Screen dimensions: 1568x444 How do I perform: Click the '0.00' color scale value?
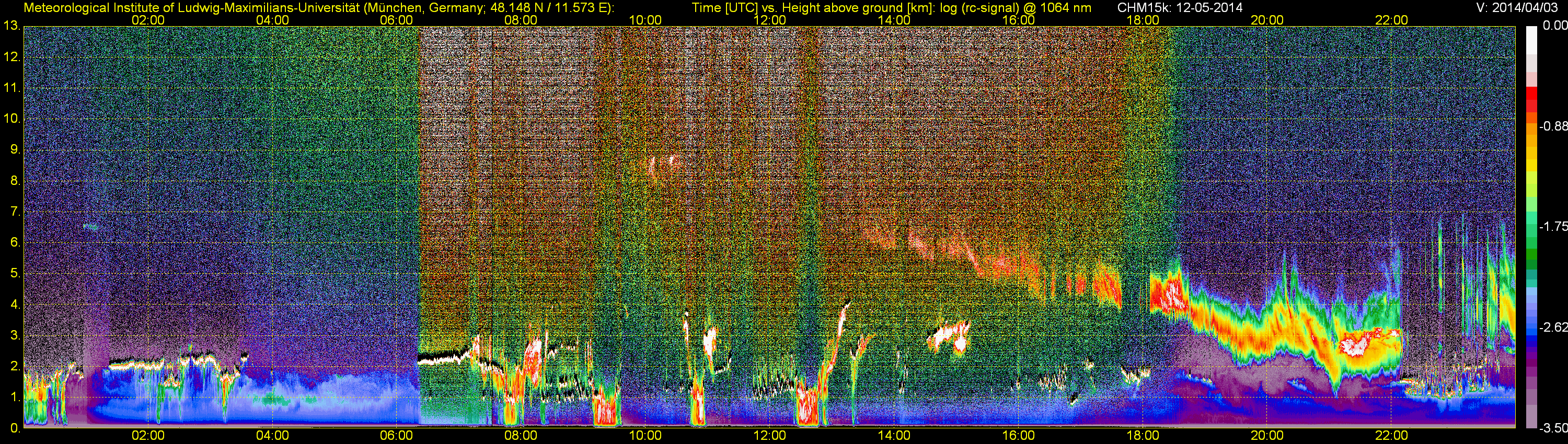tap(1555, 26)
